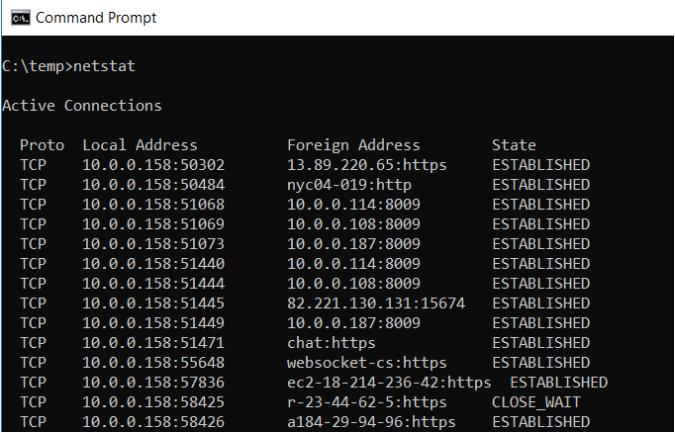Viewport: 675px width, 433px height.
Task: Click local address 10.0.0.158:51445
Action: [153, 303]
